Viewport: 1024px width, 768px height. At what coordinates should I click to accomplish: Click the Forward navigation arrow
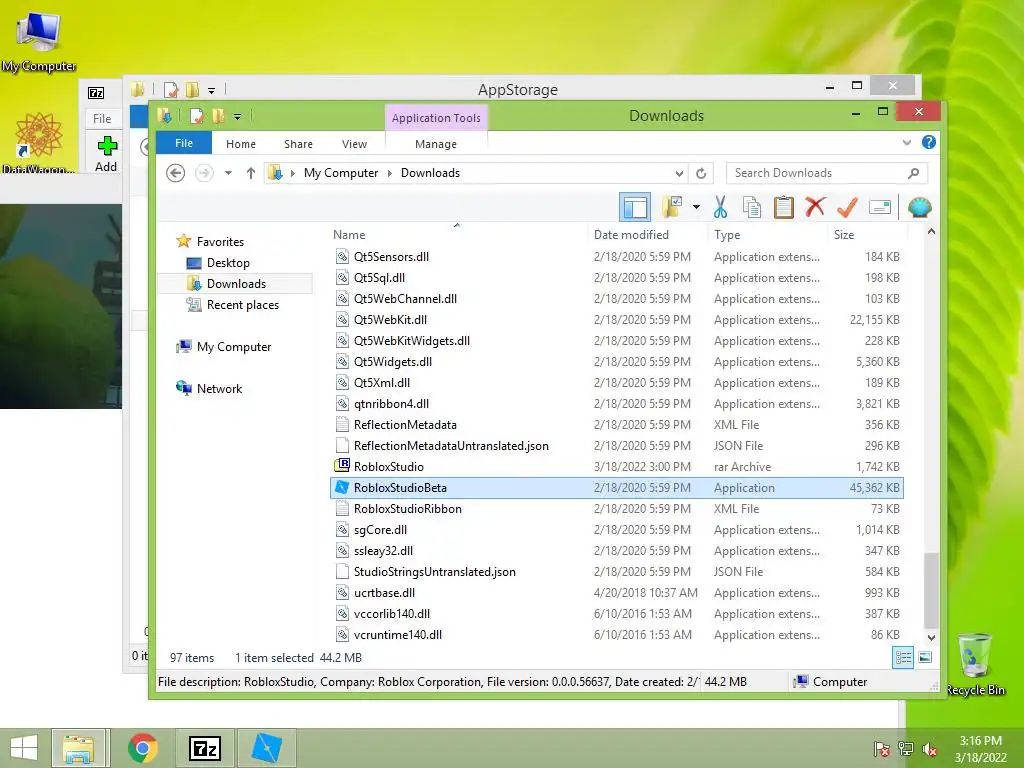click(x=204, y=173)
